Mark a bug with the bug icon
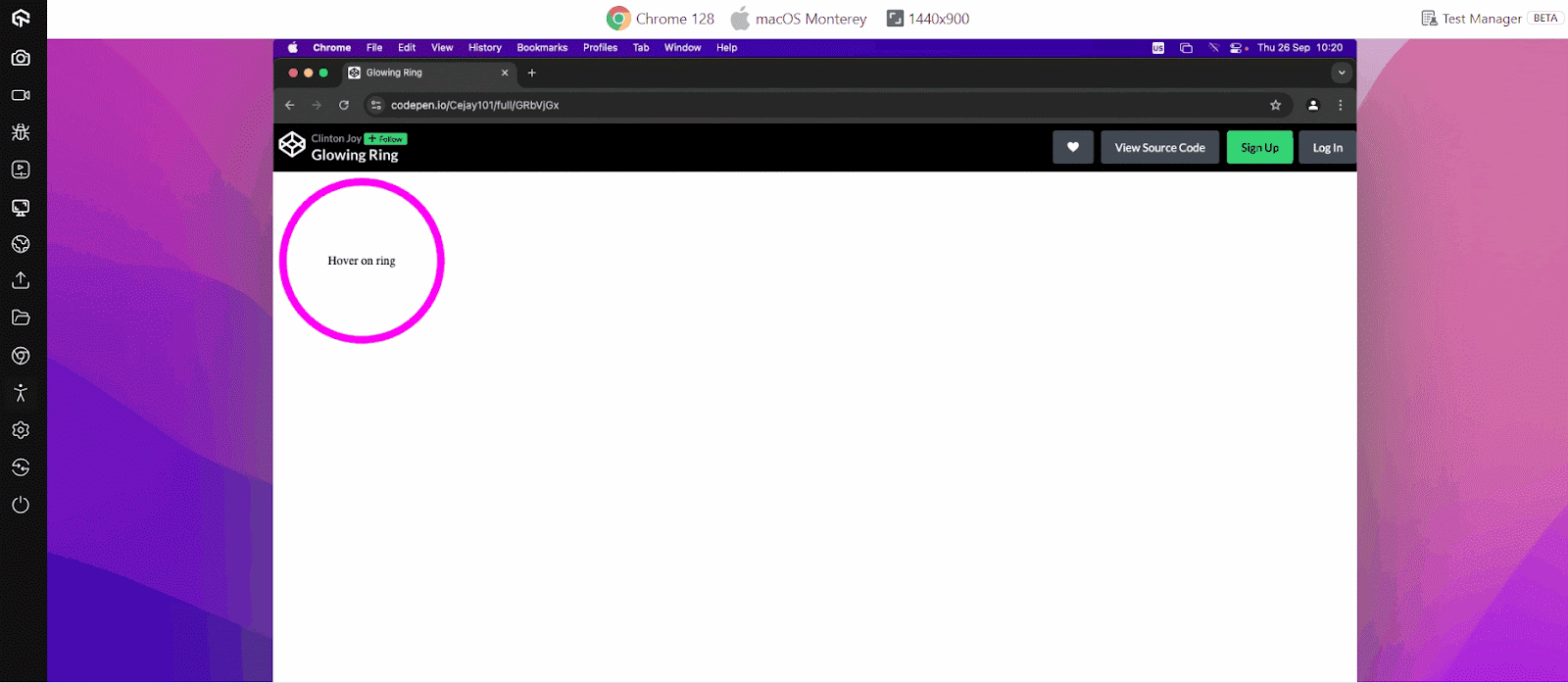The width and height of the screenshot is (1568, 683). [x=21, y=132]
